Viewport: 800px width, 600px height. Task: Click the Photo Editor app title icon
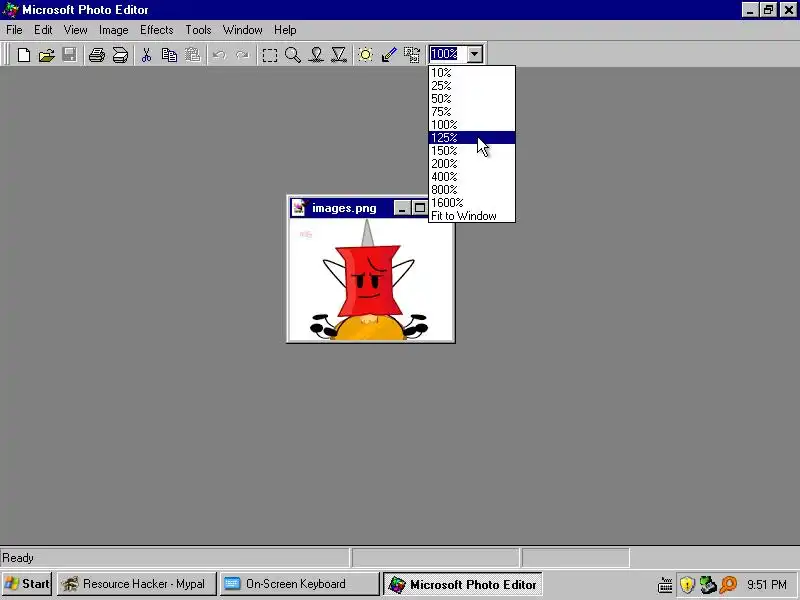click(x=10, y=10)
